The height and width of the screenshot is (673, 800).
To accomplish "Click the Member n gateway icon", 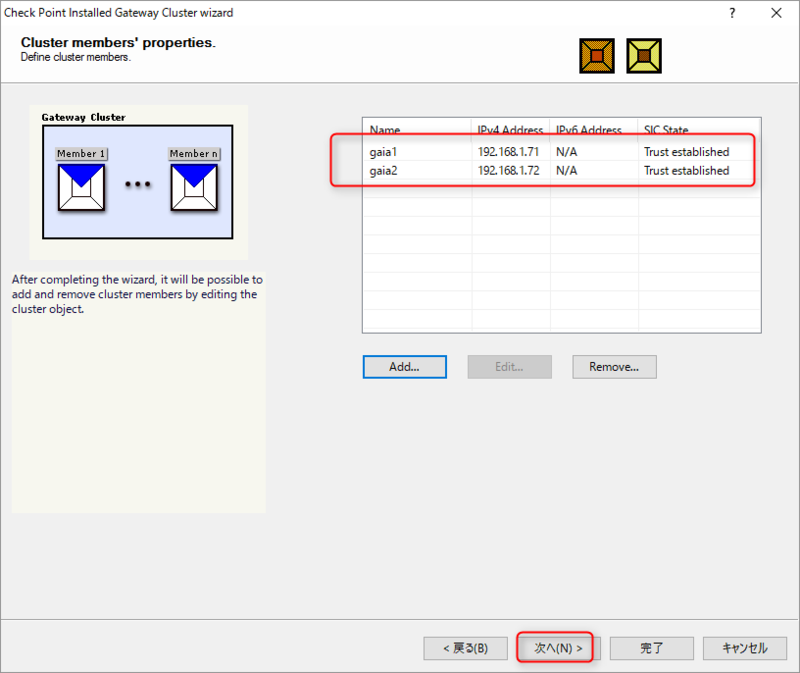I will pos(194,187).
